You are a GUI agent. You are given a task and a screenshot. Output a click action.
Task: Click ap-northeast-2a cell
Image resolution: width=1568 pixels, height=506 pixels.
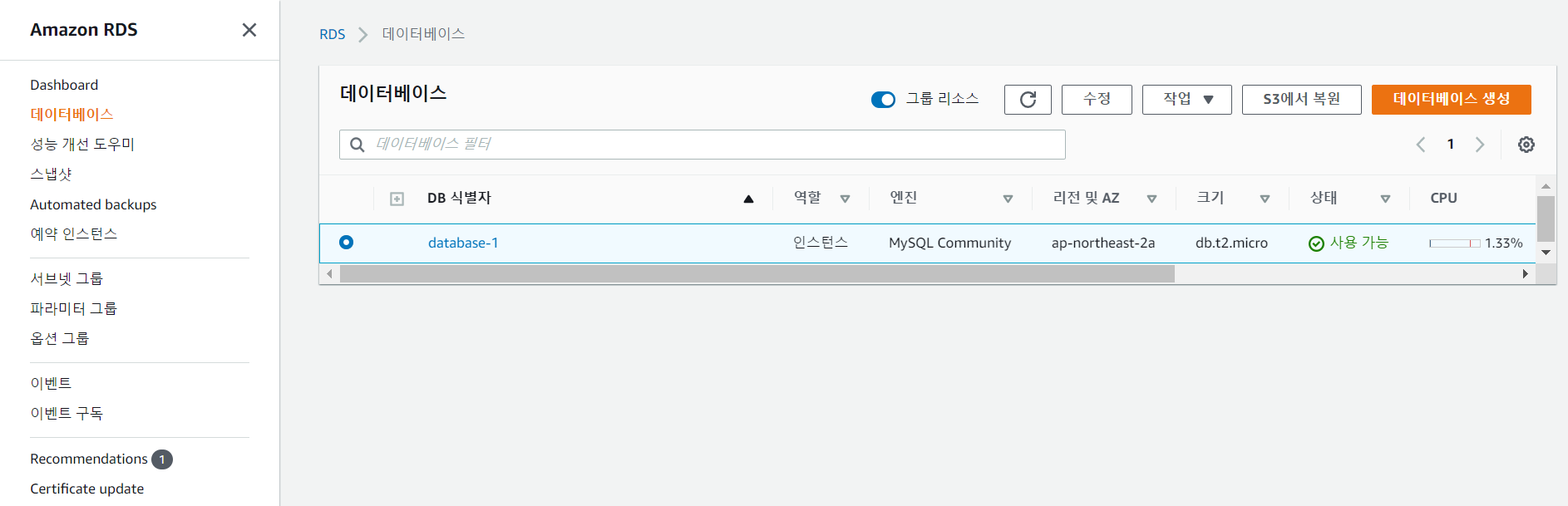[1102, 243]
